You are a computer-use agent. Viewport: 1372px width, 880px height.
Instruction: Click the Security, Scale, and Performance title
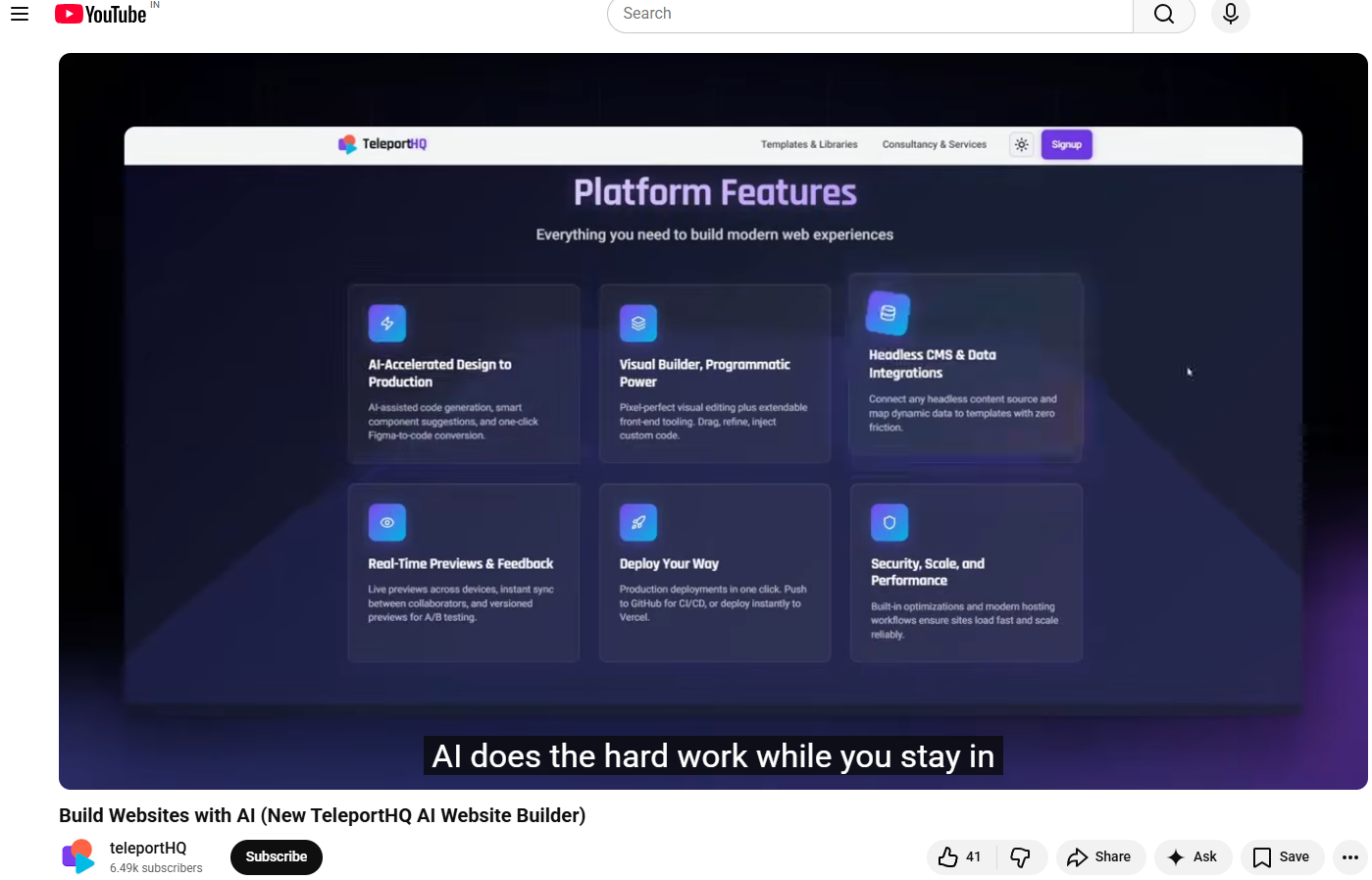tap(928, 572)
